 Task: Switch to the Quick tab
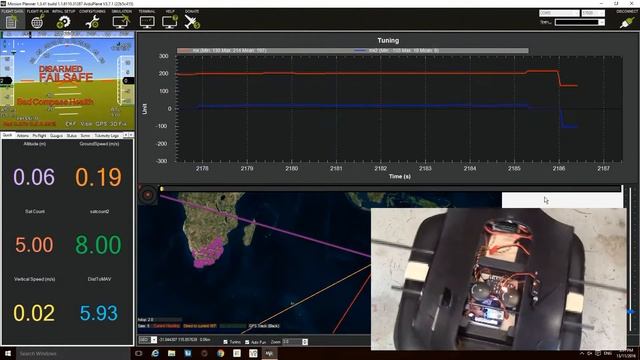[7, 135]
